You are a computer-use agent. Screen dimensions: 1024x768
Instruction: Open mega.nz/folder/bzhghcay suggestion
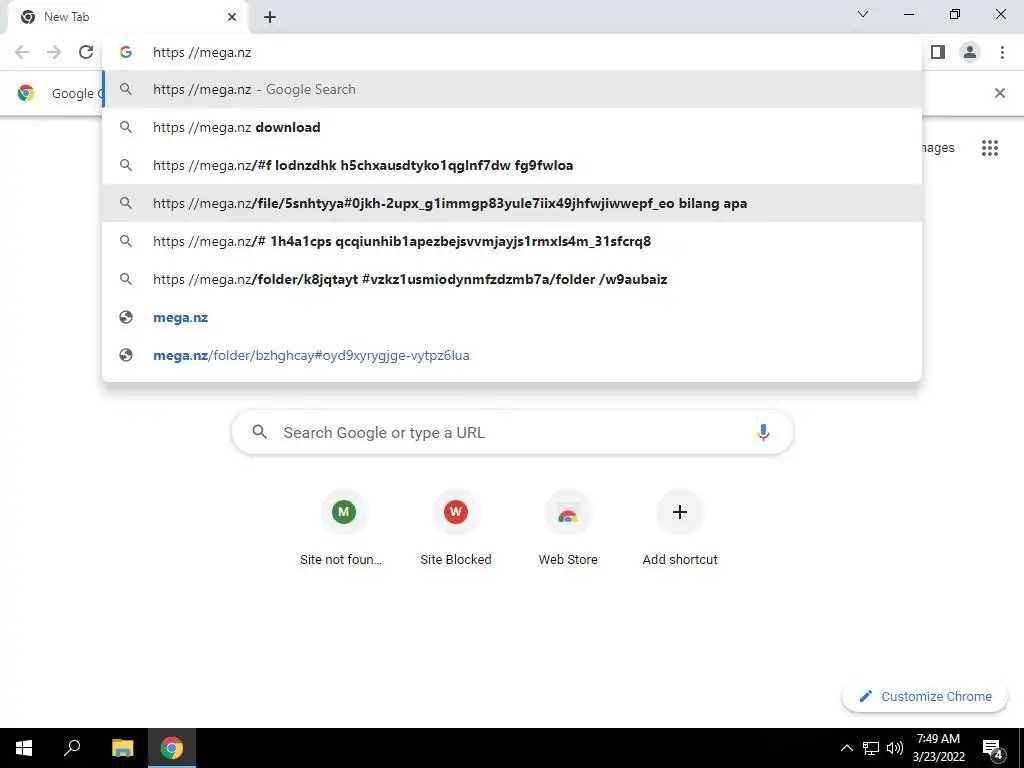coord(512,355)
